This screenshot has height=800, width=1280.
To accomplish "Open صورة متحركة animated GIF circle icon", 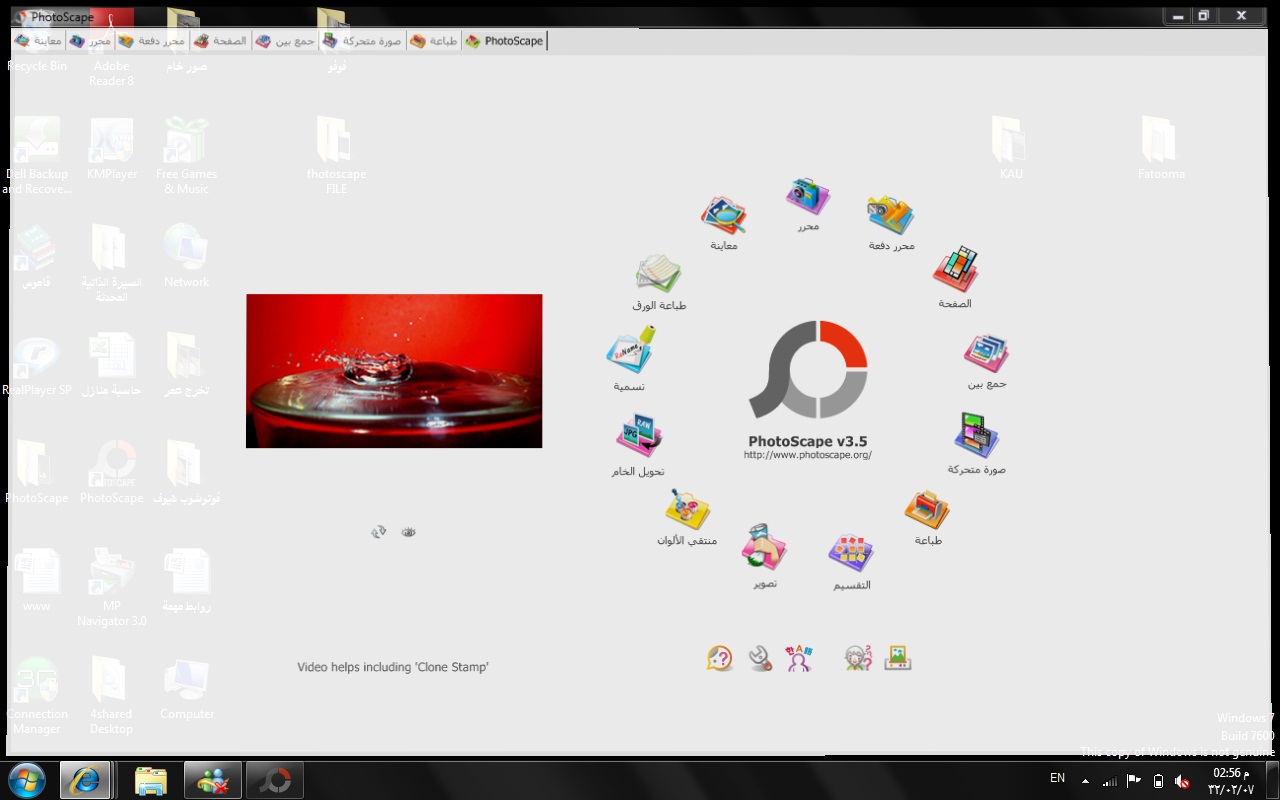I will click(x=976, y=438).
